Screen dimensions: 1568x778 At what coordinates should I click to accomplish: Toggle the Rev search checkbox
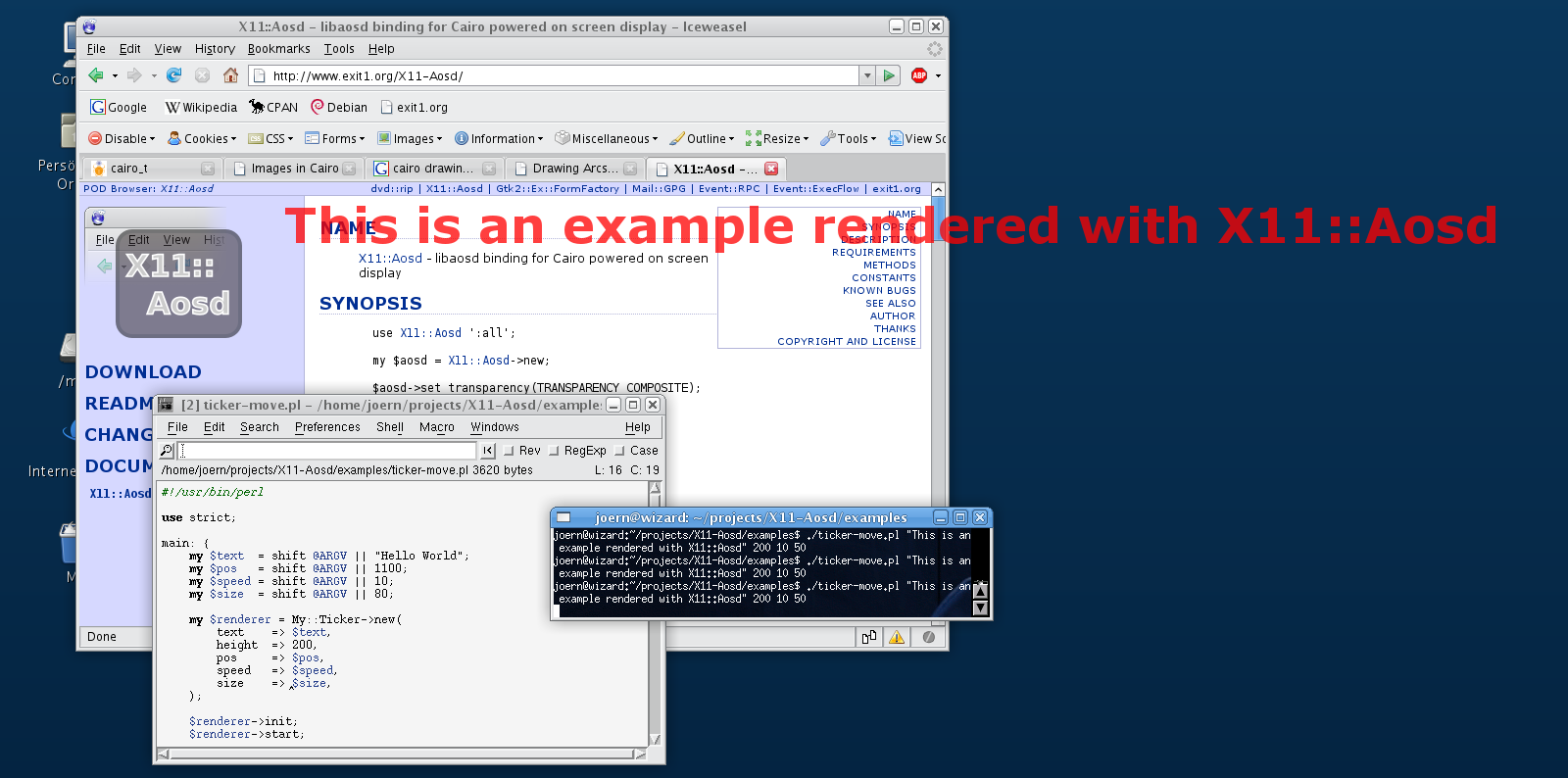point(510,451)
